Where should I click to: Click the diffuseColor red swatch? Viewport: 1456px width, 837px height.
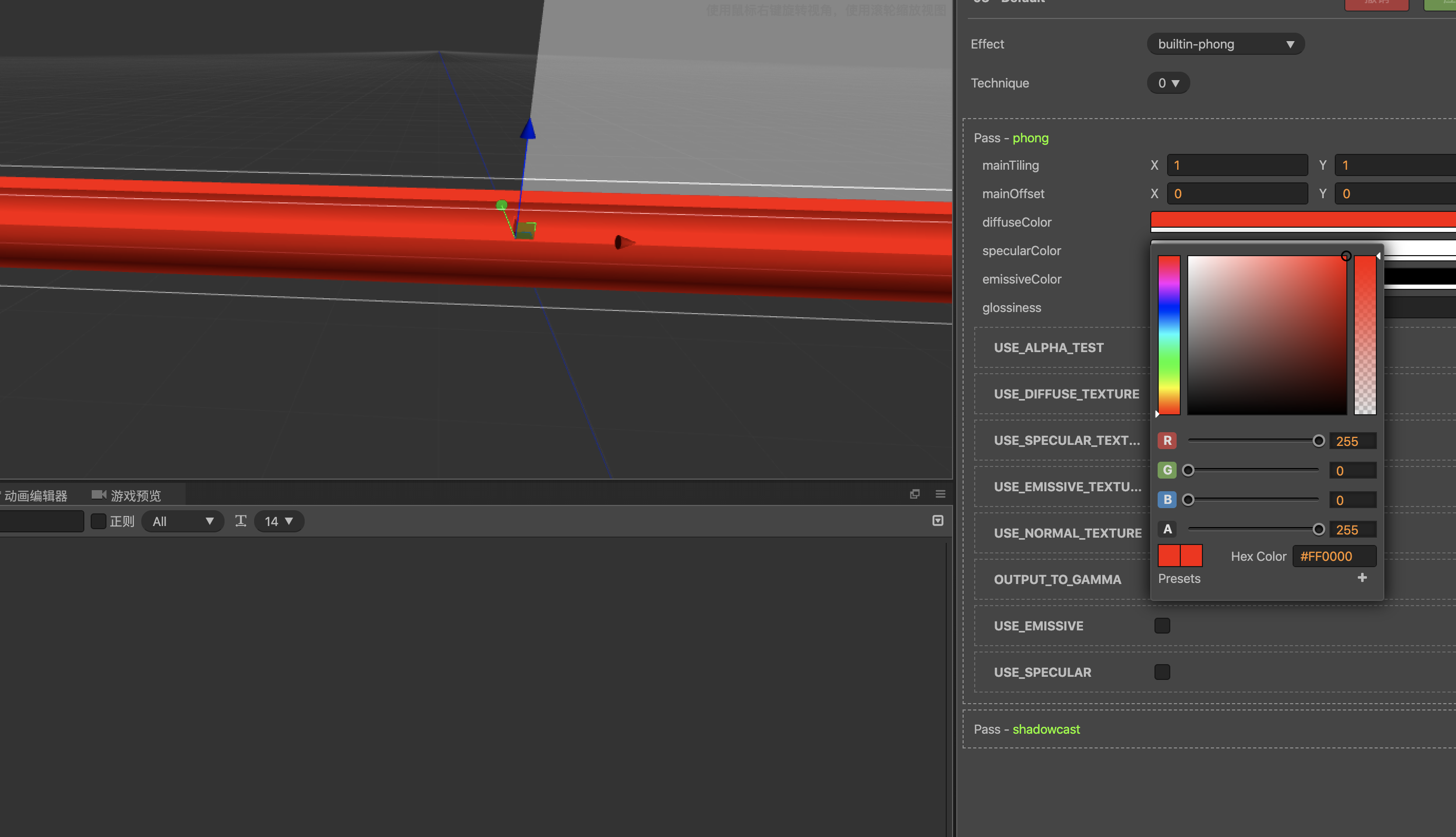tap(1302, 220)
